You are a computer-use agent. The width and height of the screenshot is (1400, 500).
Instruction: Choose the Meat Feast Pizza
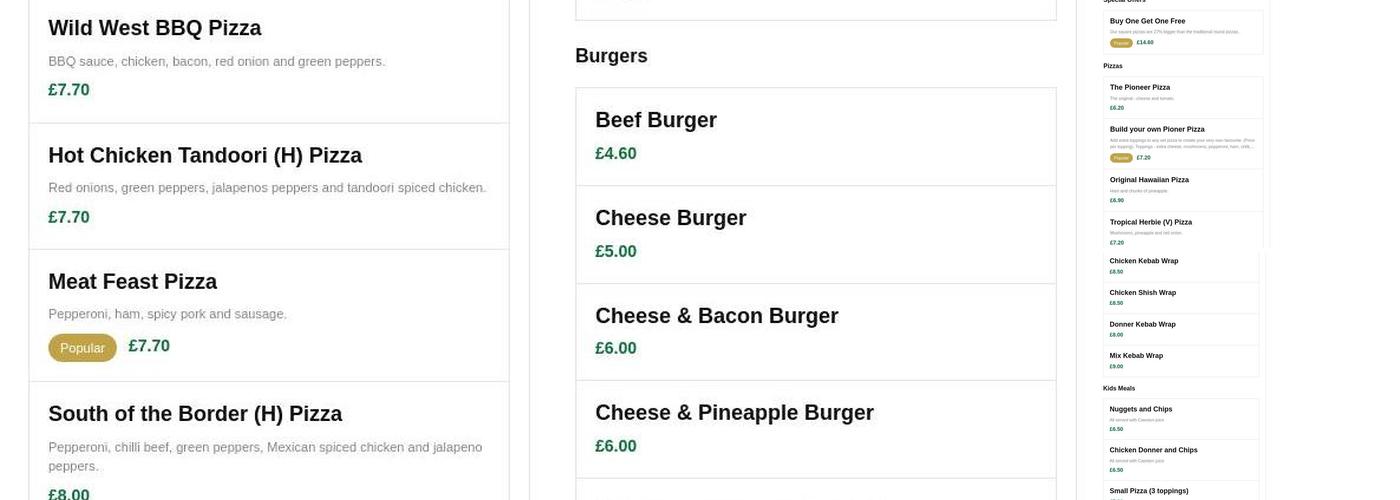click(132, 282)
